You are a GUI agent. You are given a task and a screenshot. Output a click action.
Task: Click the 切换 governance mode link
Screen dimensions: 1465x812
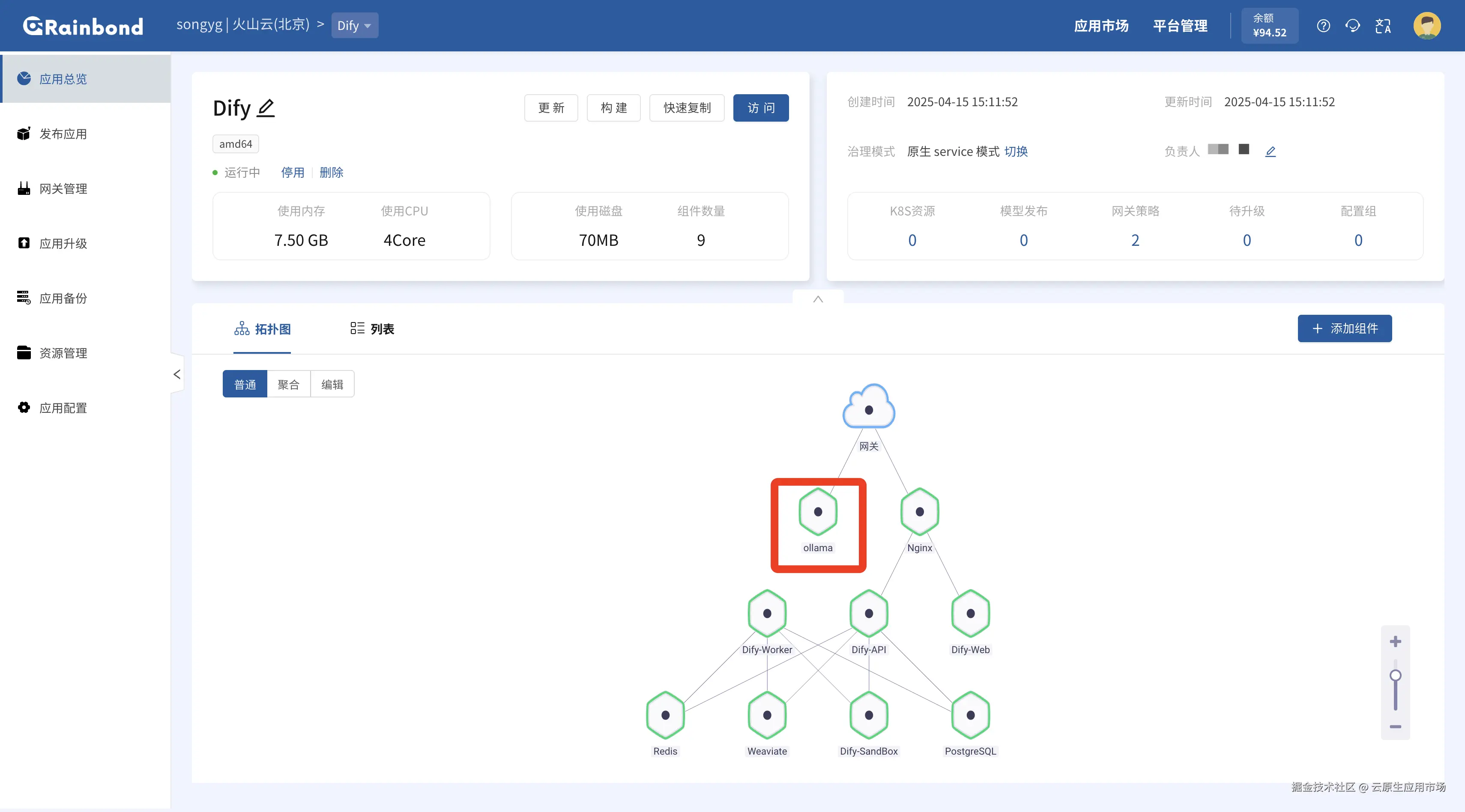(1016, 151)
